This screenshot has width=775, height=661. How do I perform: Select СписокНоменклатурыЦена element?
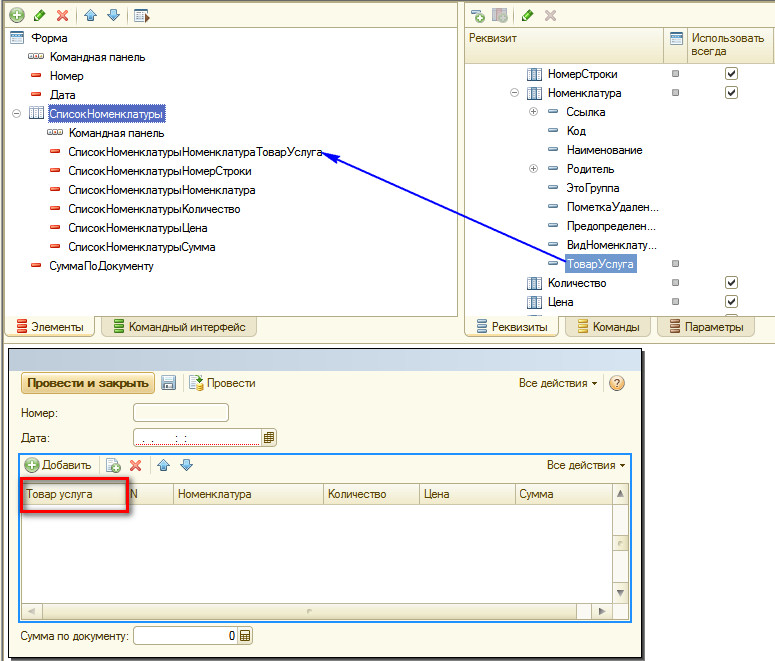(138, 228)
